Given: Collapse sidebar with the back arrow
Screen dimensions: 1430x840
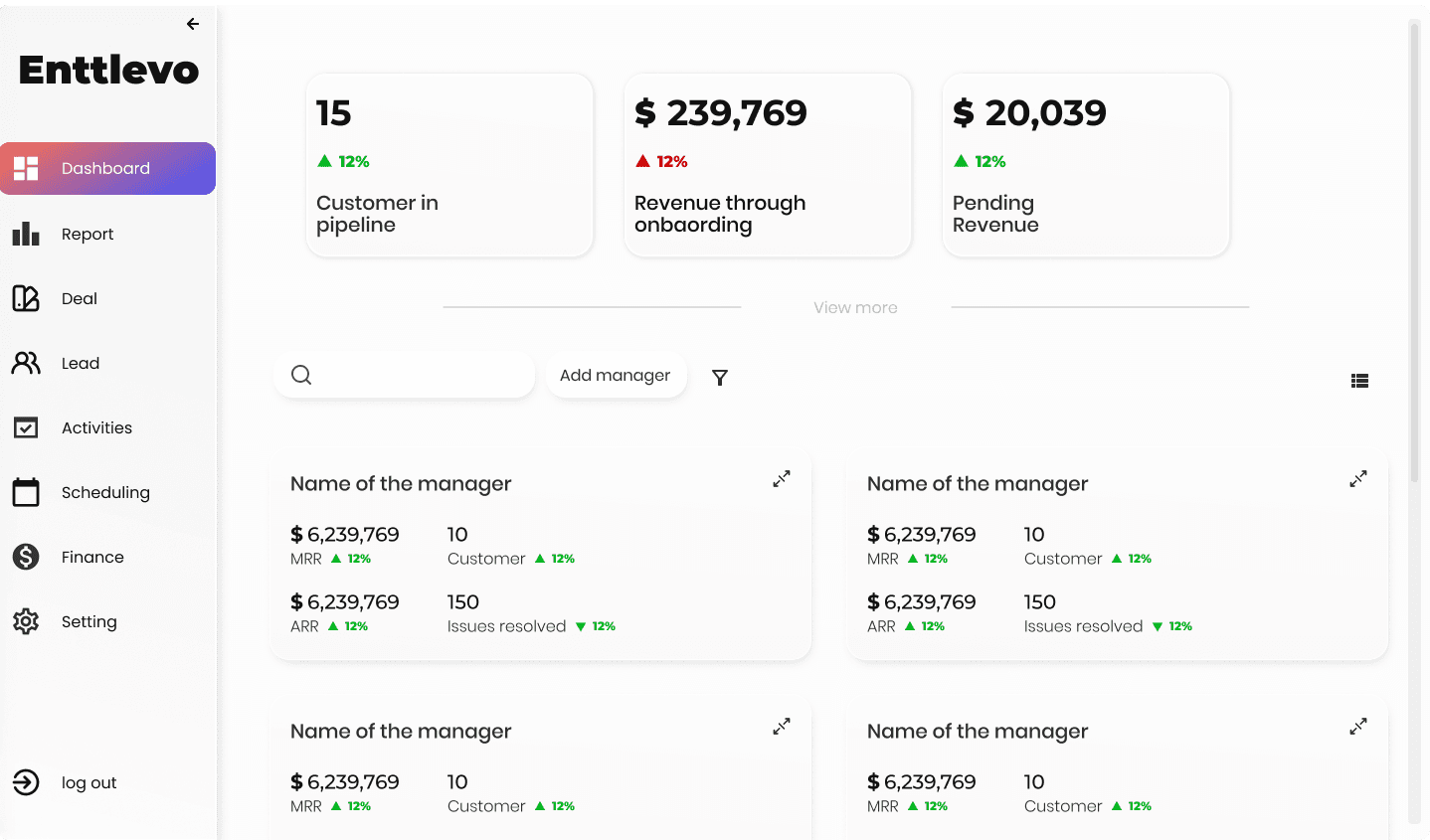Looking at the screenshot, I should click(193, 24).
